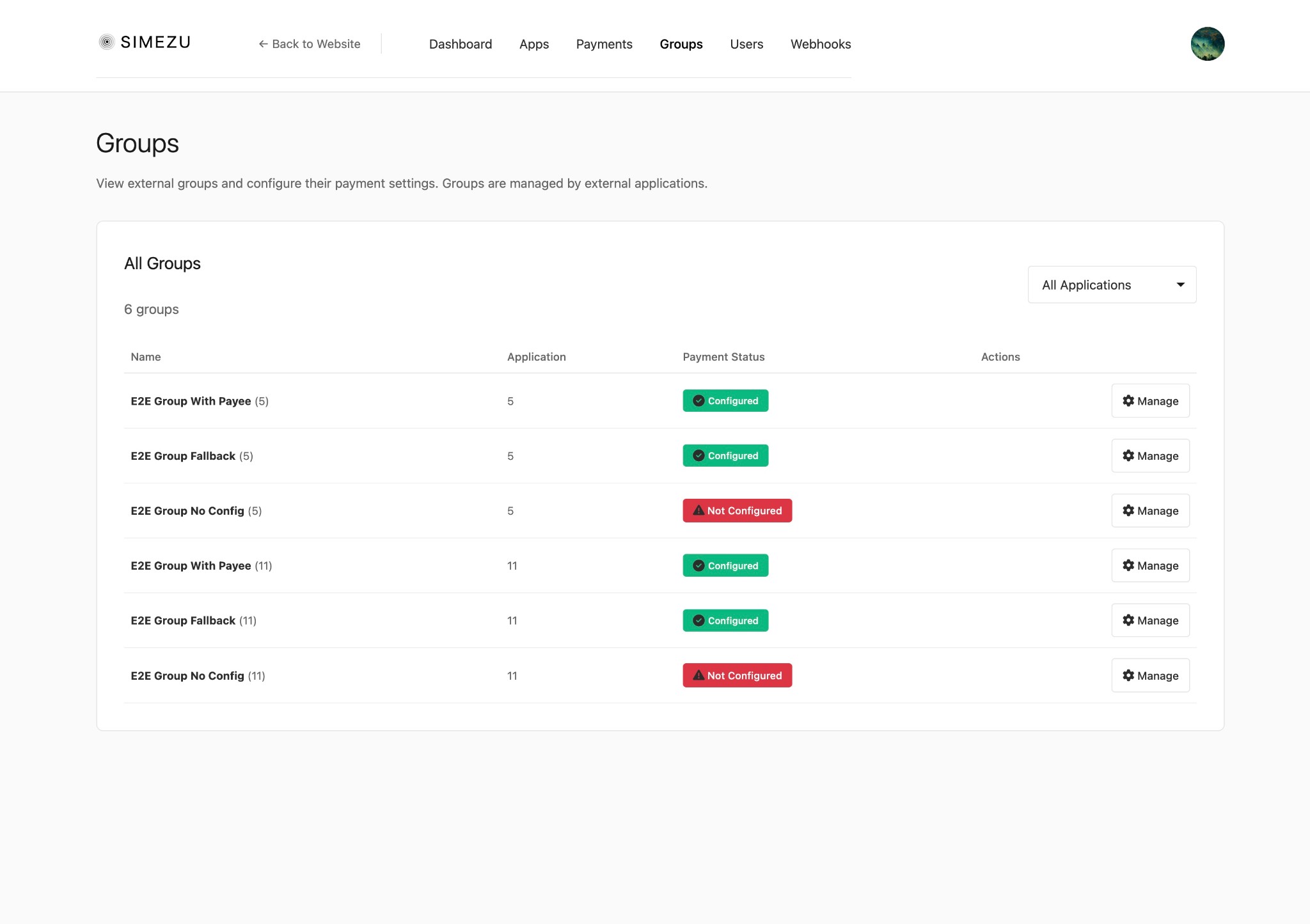Click the dropdown arrow beside All Applications

1180,285
